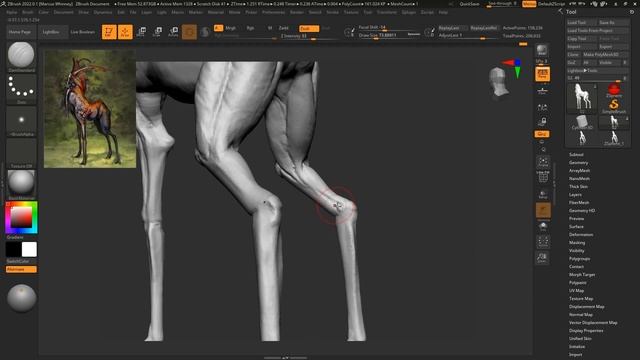
Task: Select the Draw mode icon
Action: point(125,32)
